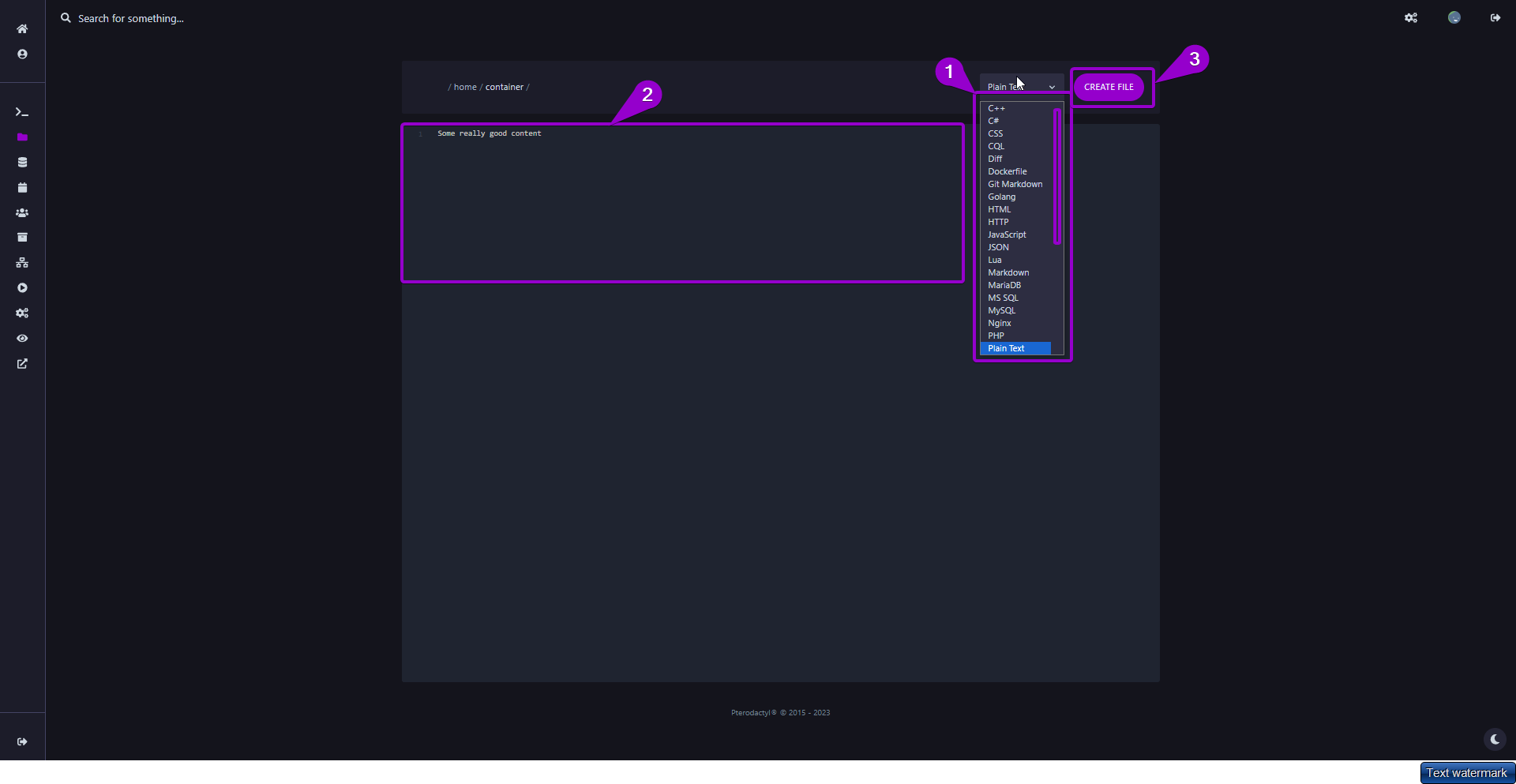Screen dimensions: 1516x784
Task: Go to the Backups archive page
Action: click(22, 237)
